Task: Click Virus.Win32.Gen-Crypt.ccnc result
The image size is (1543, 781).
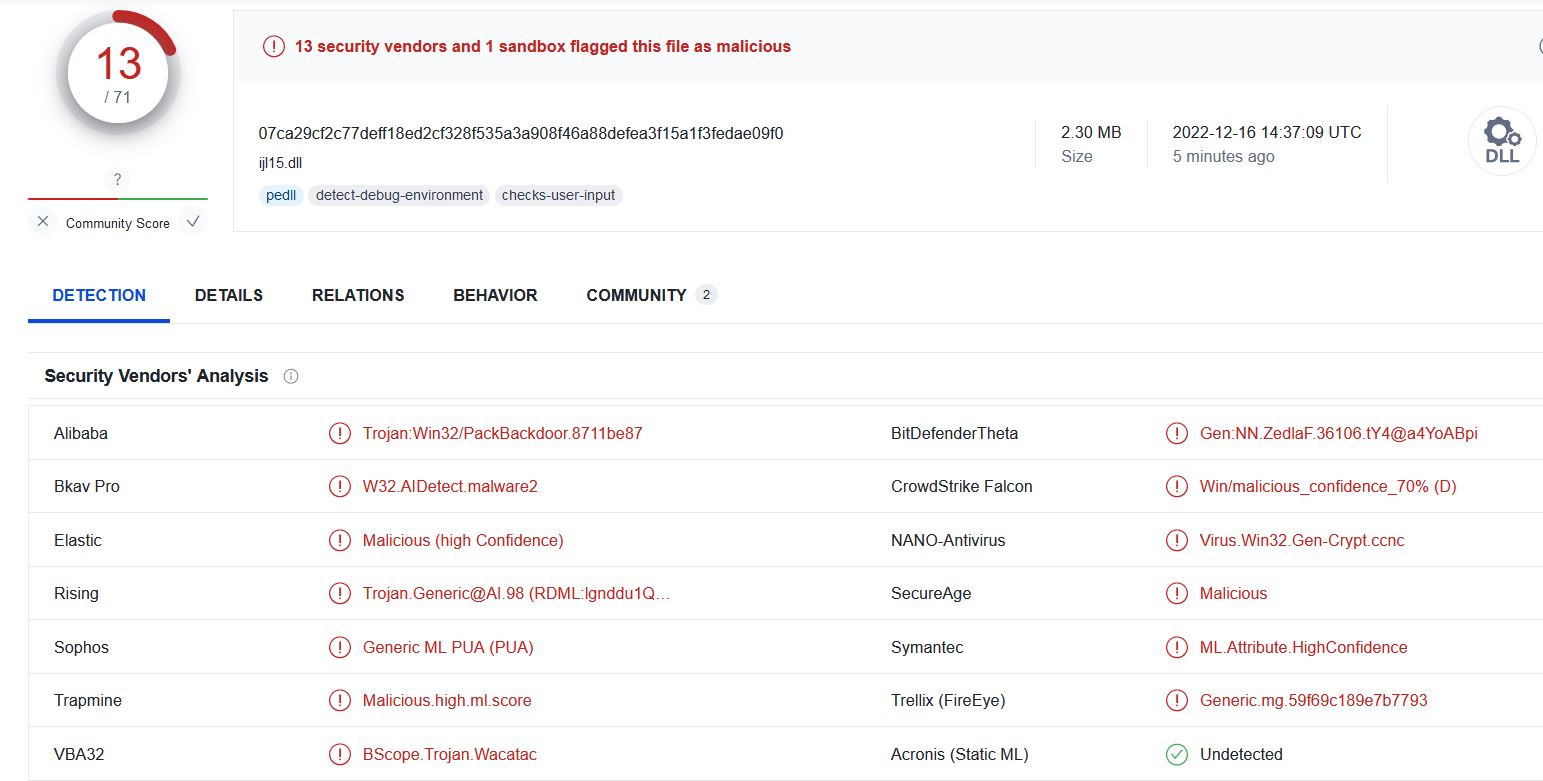Action: [x=1302, y=540]
